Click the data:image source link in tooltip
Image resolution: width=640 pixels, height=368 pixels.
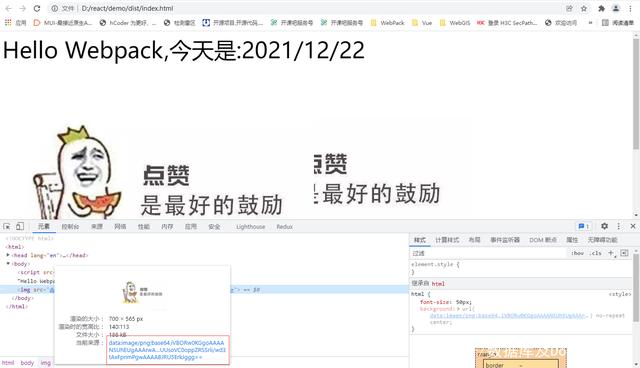pyautogui.click(x=167, y=350)
